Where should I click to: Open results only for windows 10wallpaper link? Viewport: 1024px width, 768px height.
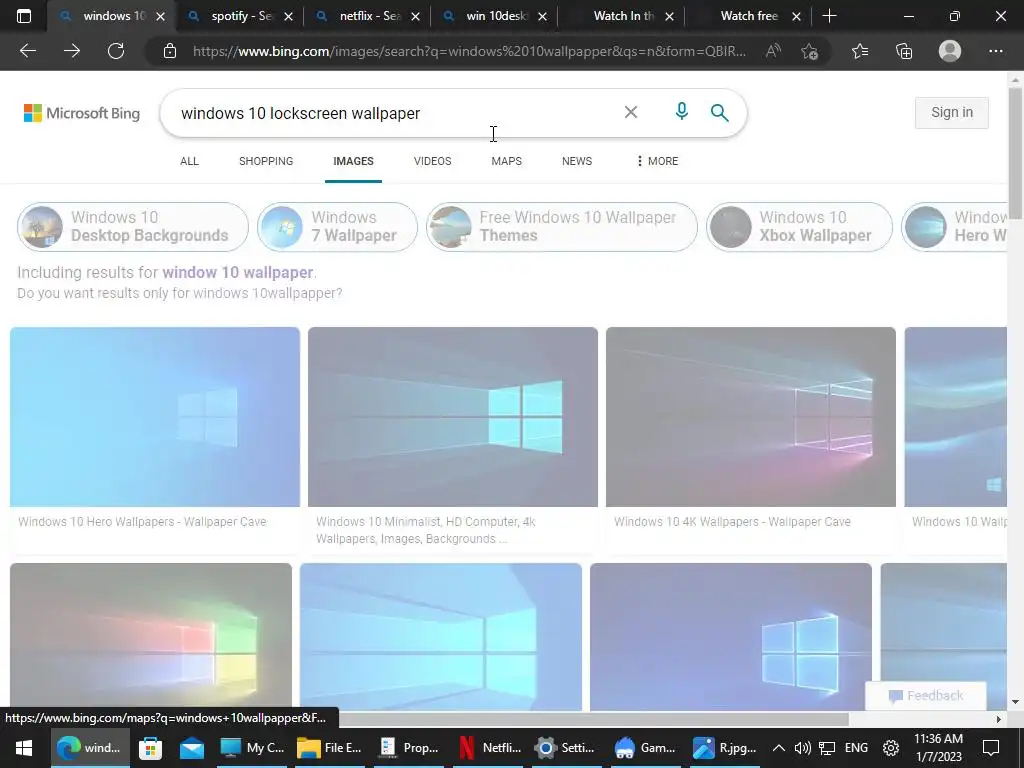pos(180,293)
